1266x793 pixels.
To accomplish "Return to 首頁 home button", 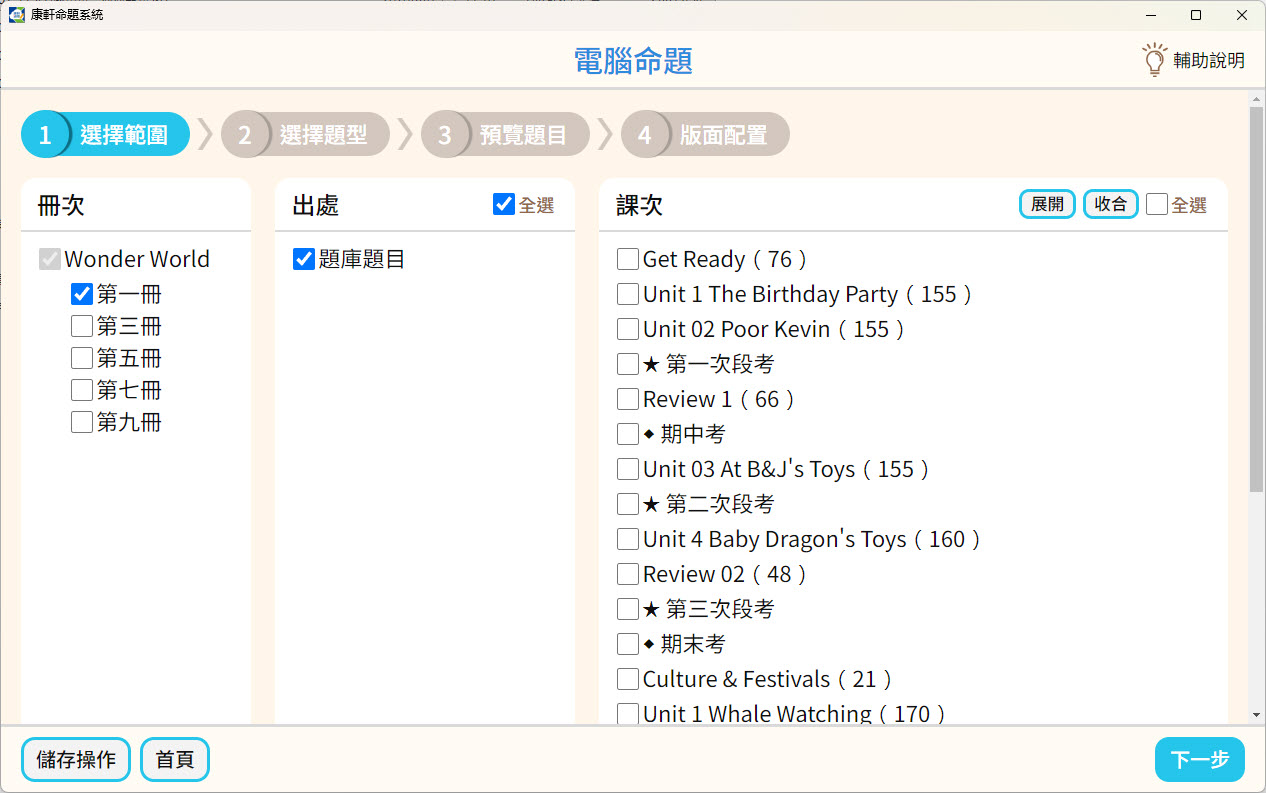I will point(175,760).
